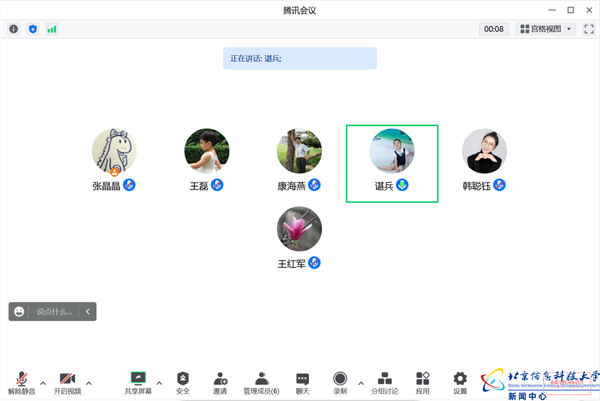Open 设置 settings gear
Image resolution: width=600 pixels, height=401 pixels.
point(460,381)
